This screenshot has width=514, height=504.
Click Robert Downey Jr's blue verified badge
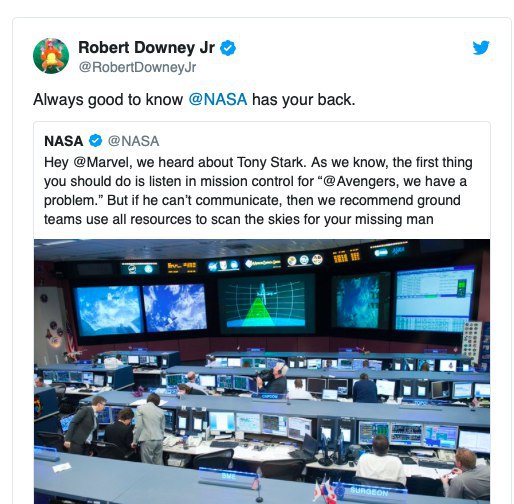tap(228, 48)
